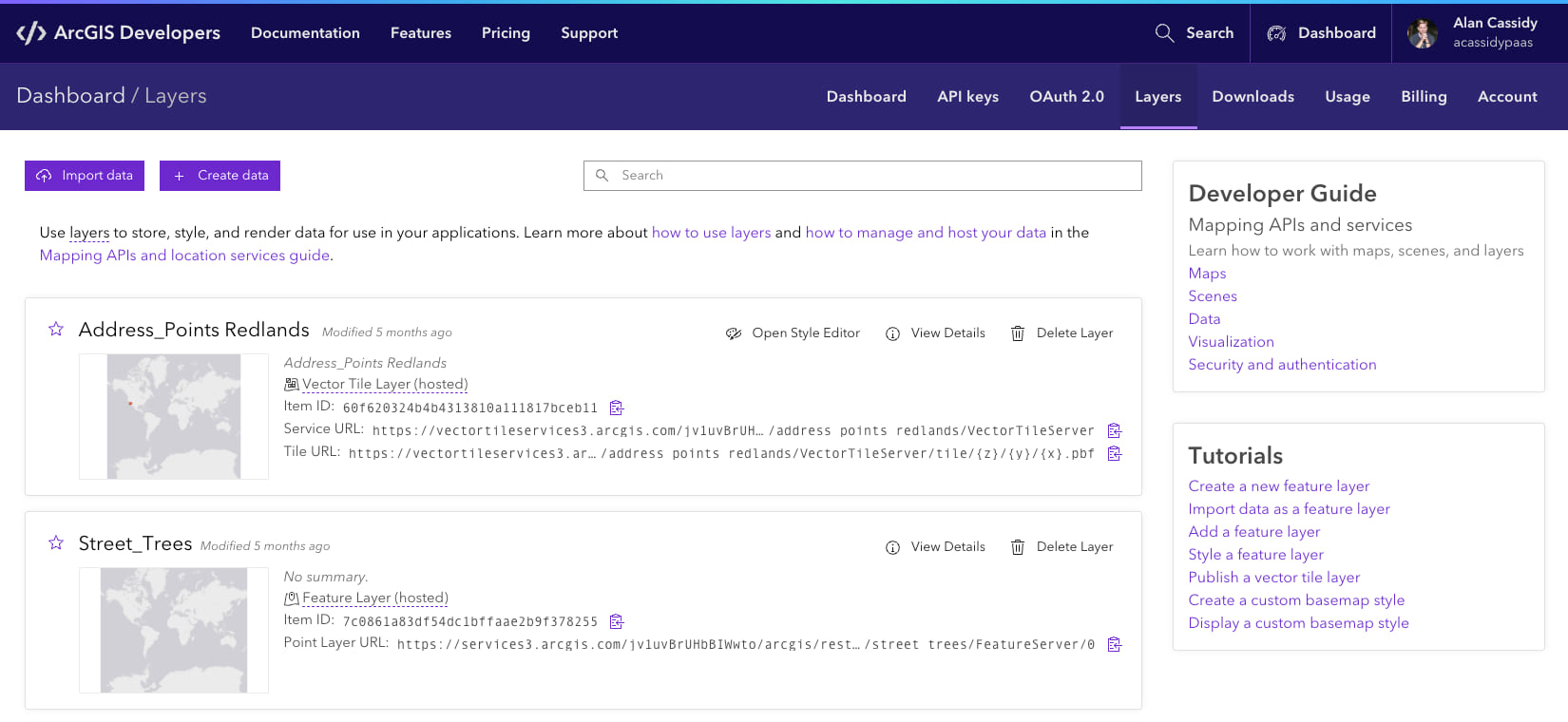Image resolution: width=1568 pixels, height=722 pixels.
Task: Favorite the Street_Trees layer star
Action: click(x=56, y=542)
